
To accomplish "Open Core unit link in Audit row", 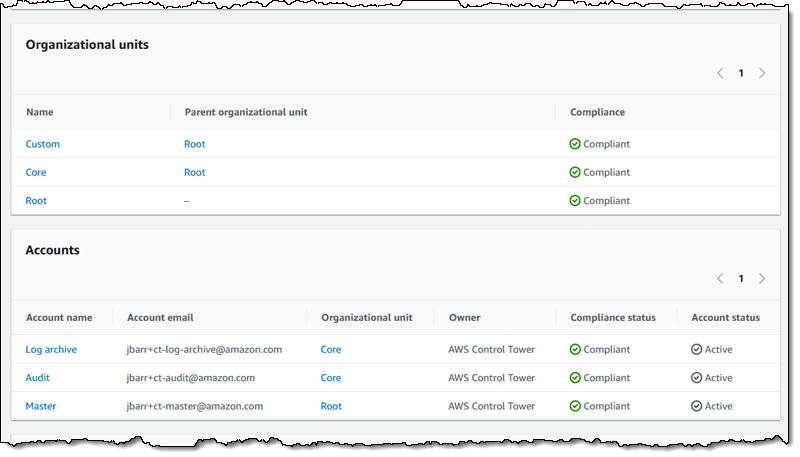I will click(x=331, y=378).
